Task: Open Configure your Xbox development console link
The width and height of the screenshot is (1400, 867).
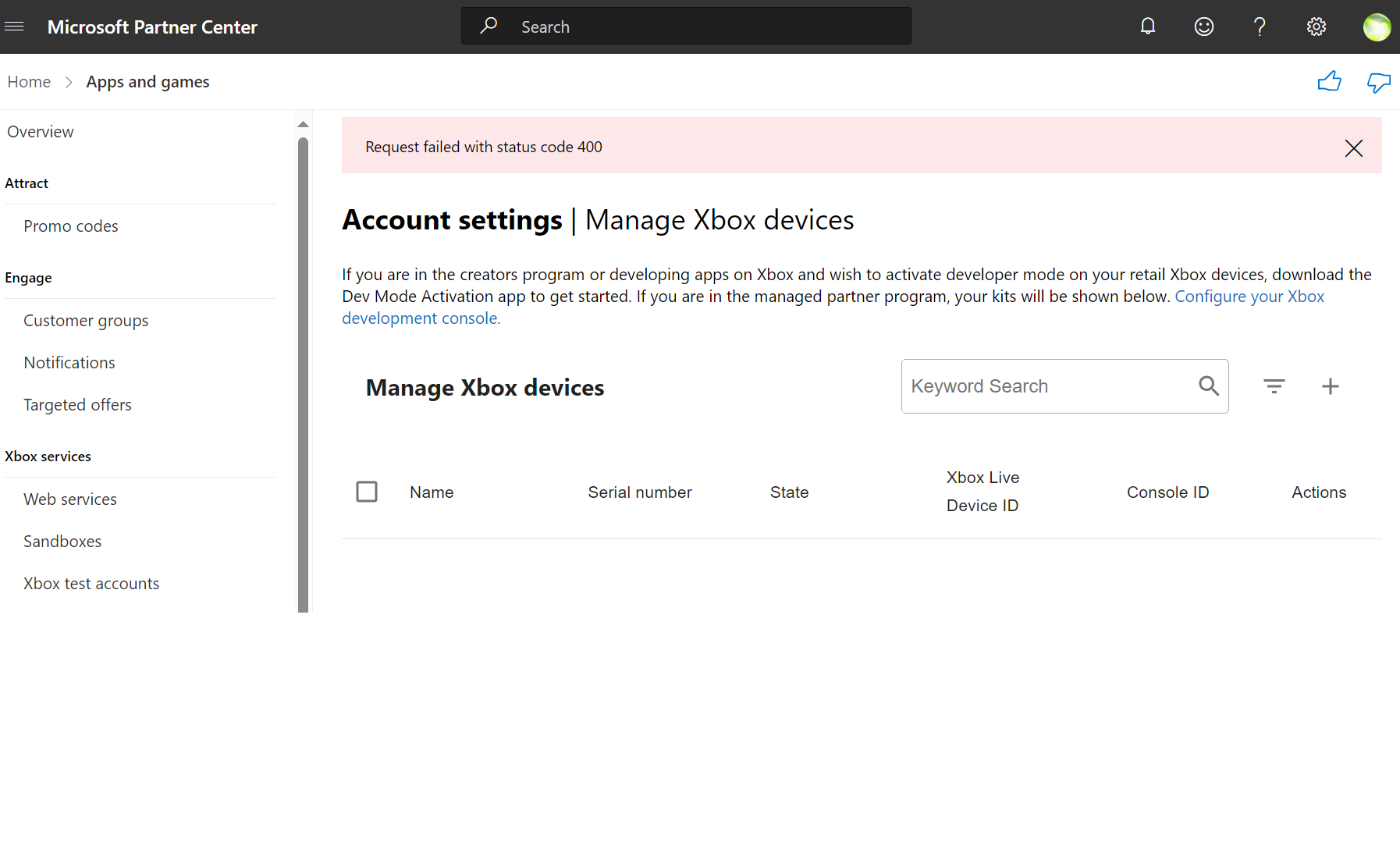Action: click(1249, 297)
